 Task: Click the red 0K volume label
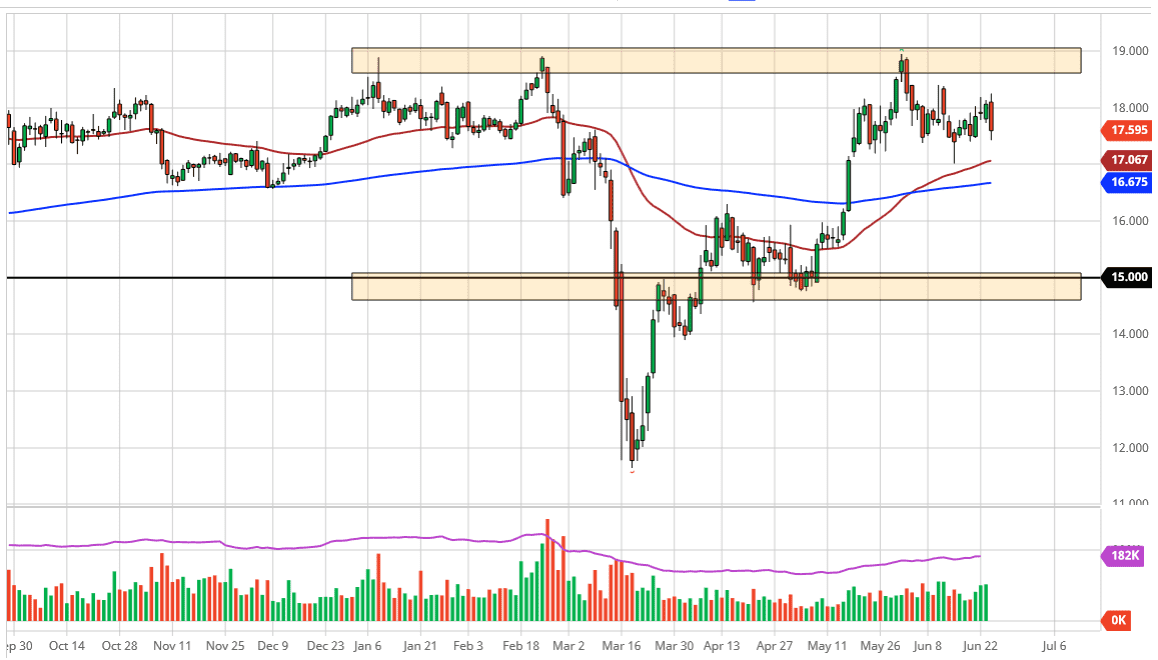[x=1118, y=620]
